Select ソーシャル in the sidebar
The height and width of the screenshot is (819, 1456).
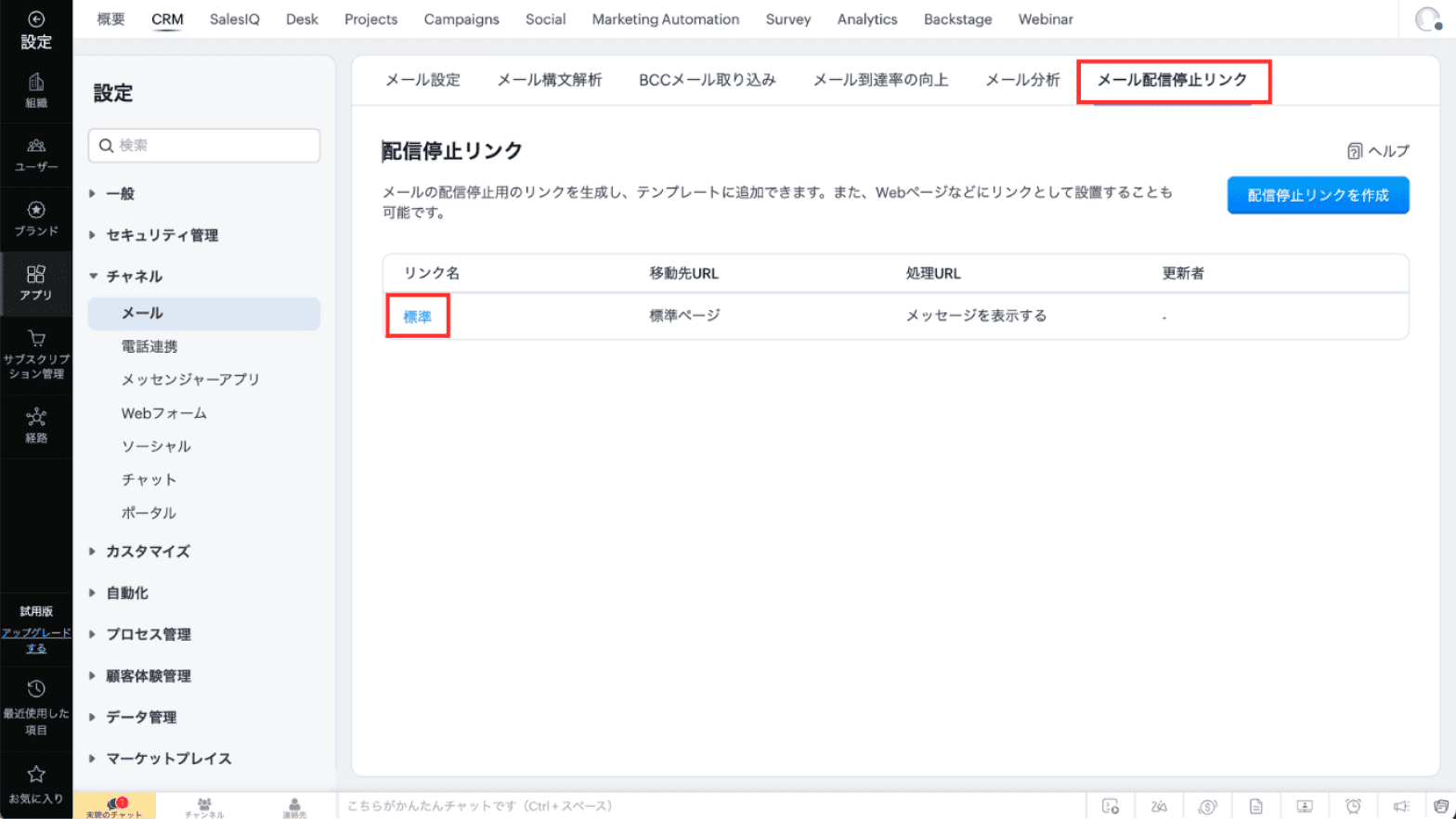pos(156,447)
